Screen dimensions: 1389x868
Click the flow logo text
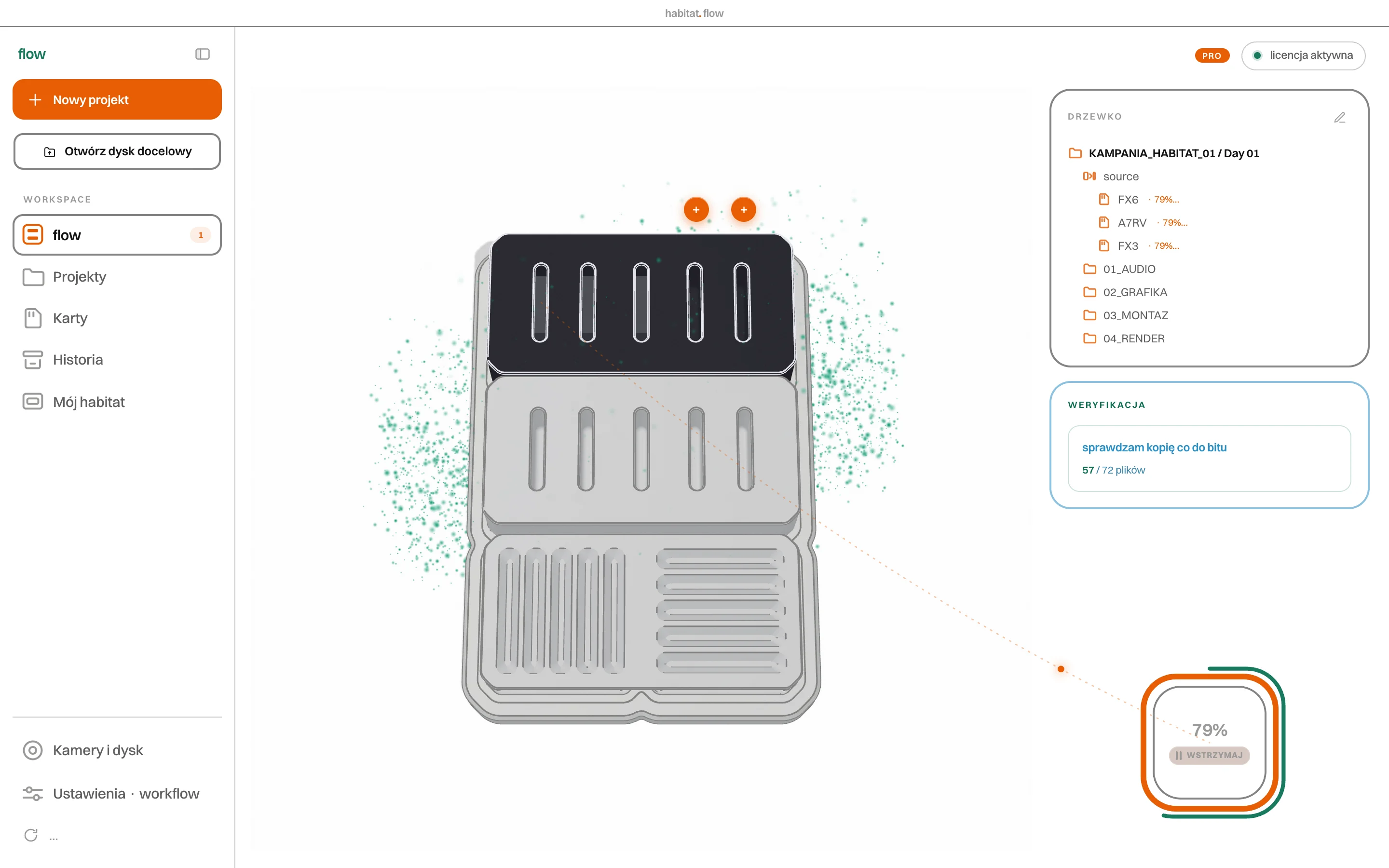(31, 54)
